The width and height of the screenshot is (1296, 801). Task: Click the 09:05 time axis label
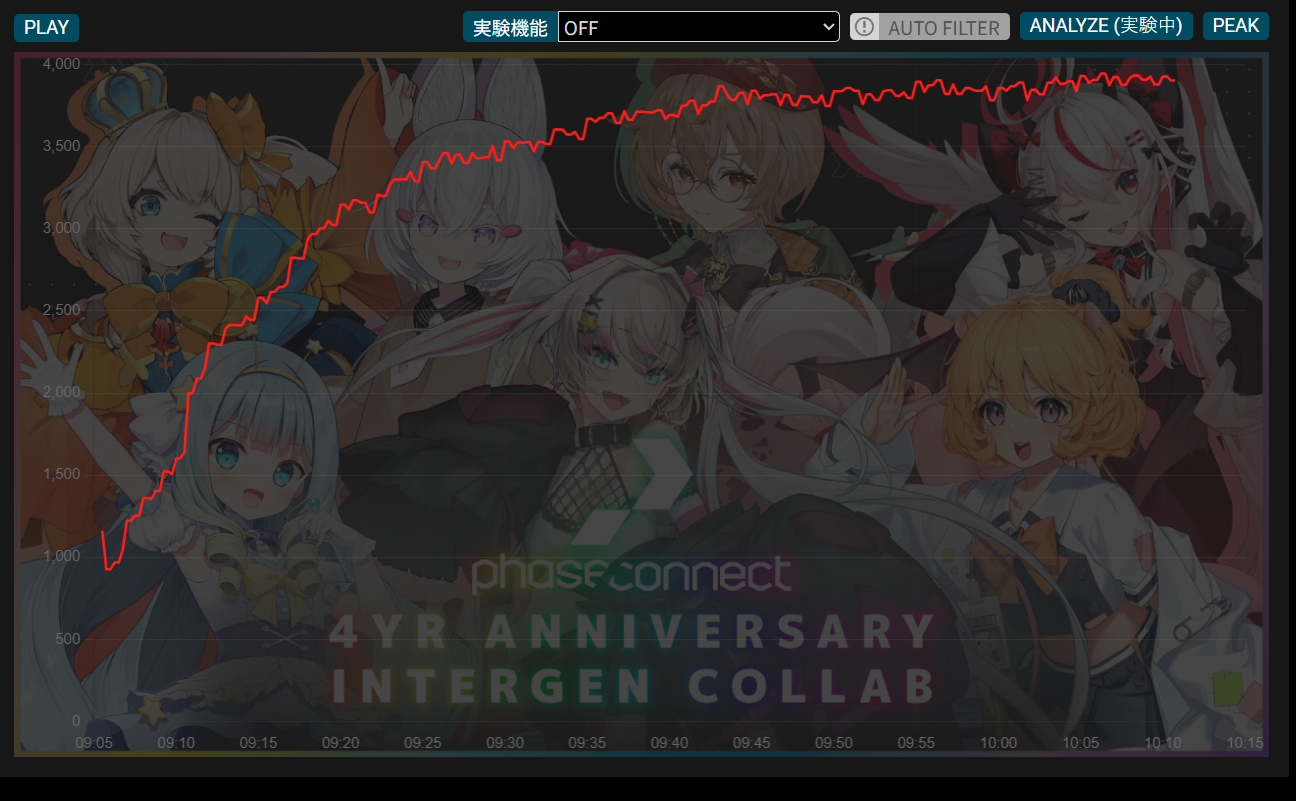click(x=94, y=743)
